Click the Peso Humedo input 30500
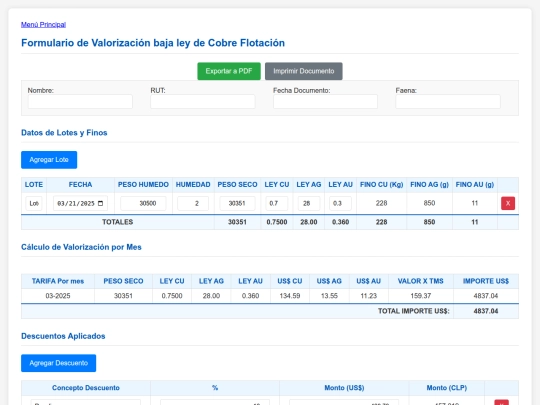This screenshot has width=540, height=405. 143,203
